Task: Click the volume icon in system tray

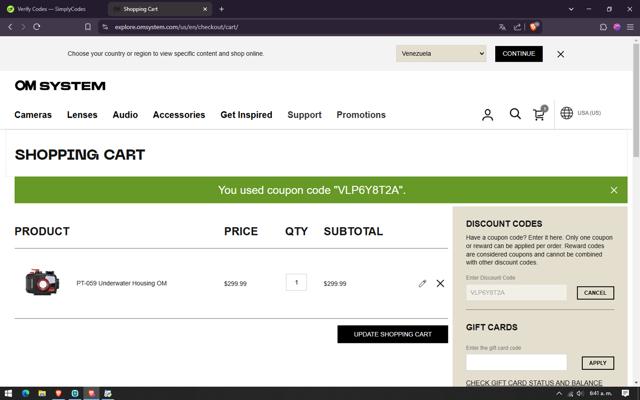Action: coord(580,393)
